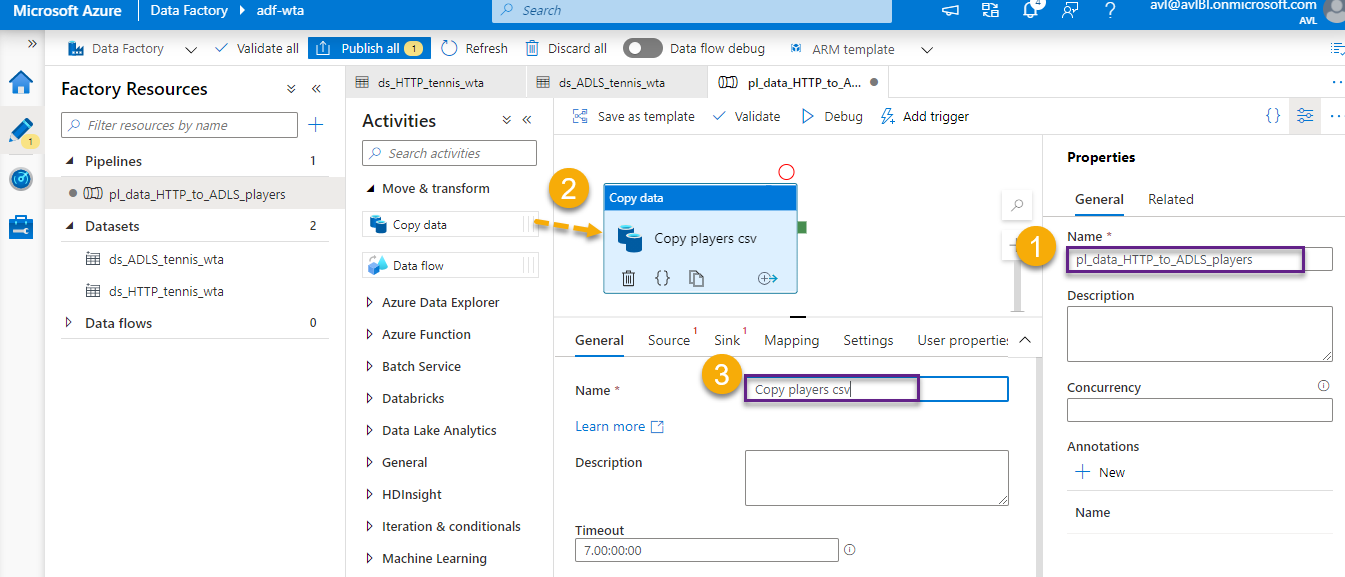Click the help question mark icon

(1110, 11)
